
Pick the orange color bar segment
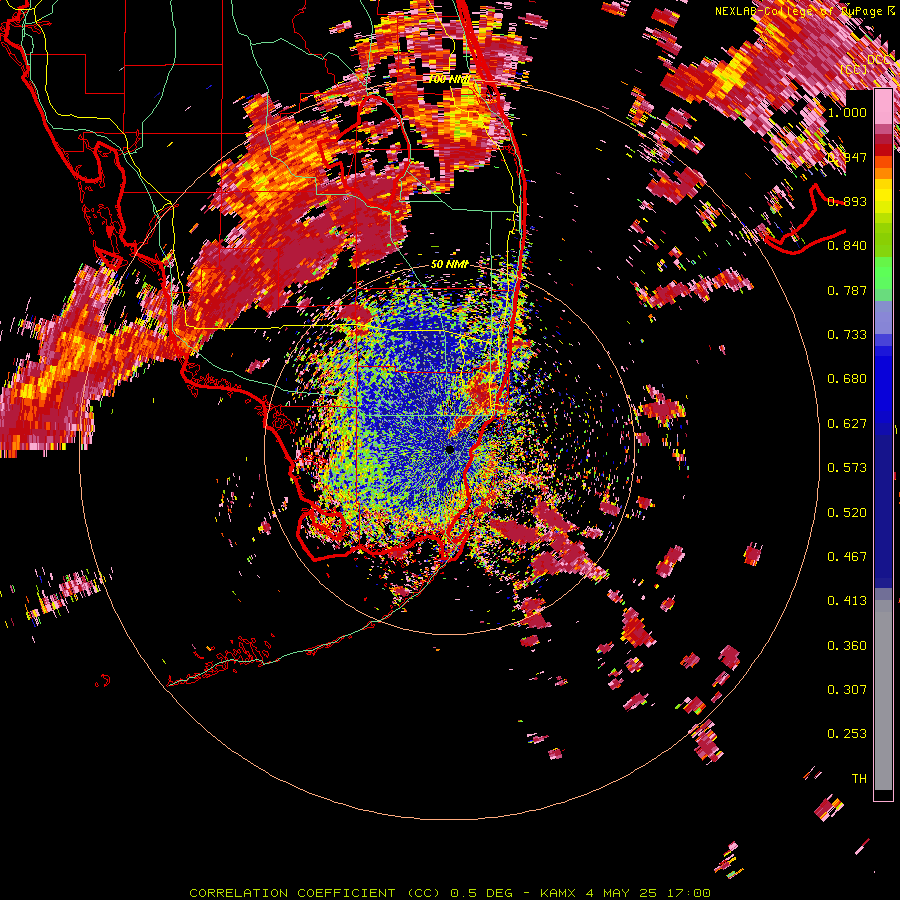tap(883, 173)
